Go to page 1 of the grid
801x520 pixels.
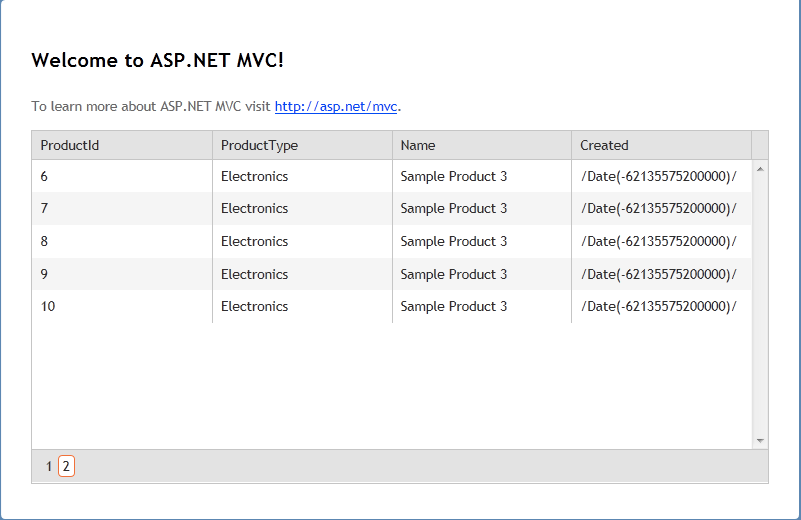49,466
